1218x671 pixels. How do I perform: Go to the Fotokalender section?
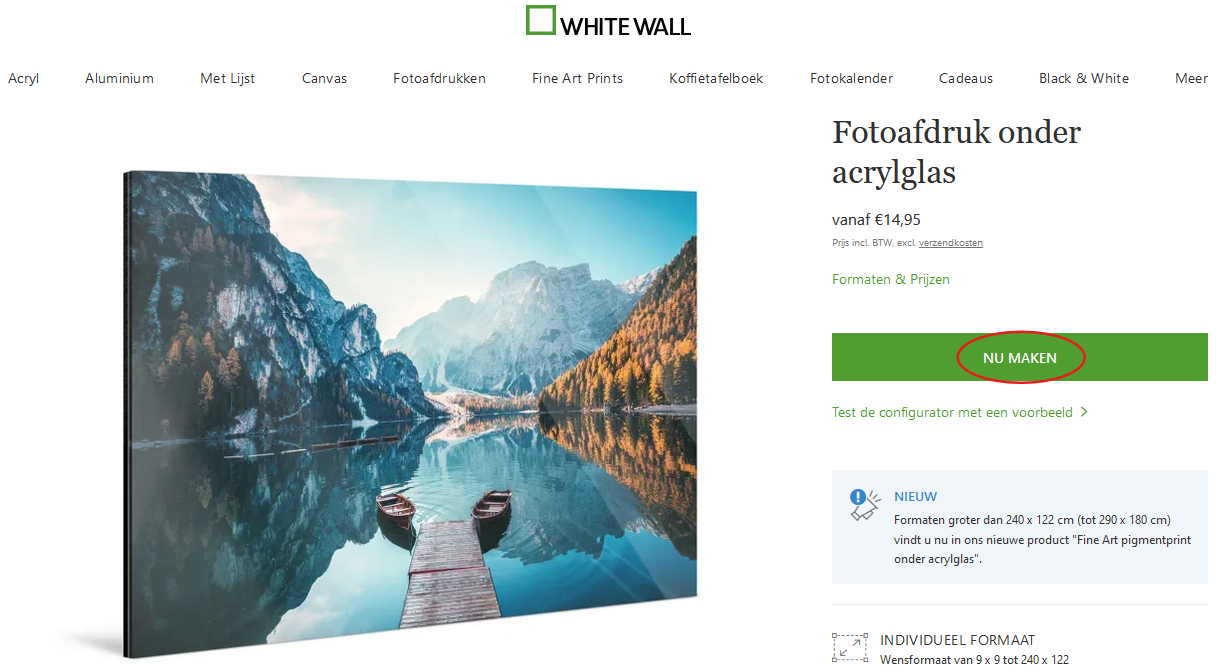[x=851, y=78]
